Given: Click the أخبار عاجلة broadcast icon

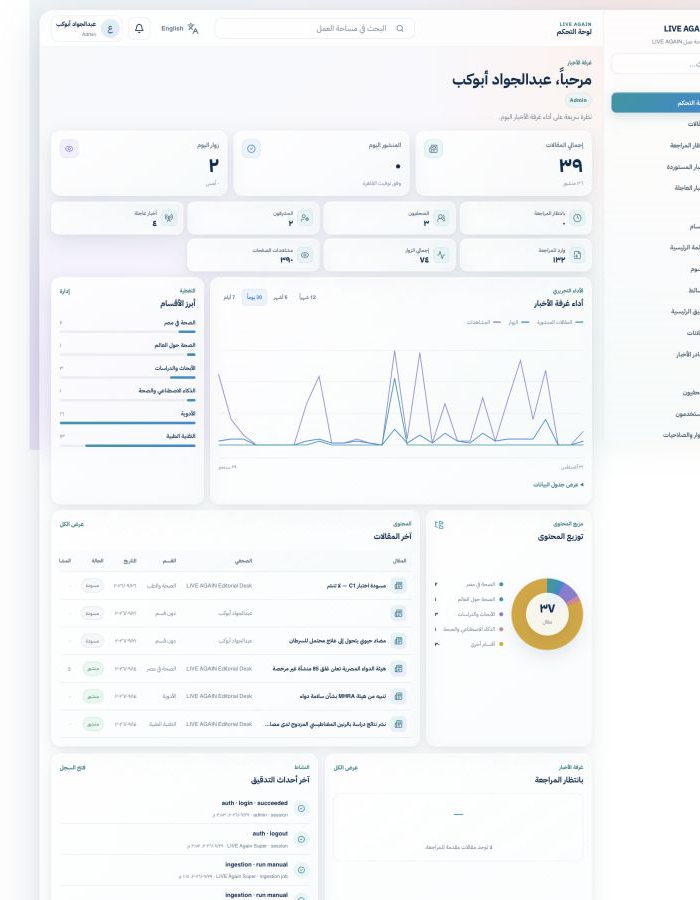Looking at the screenshot, I should click(169, 218).
